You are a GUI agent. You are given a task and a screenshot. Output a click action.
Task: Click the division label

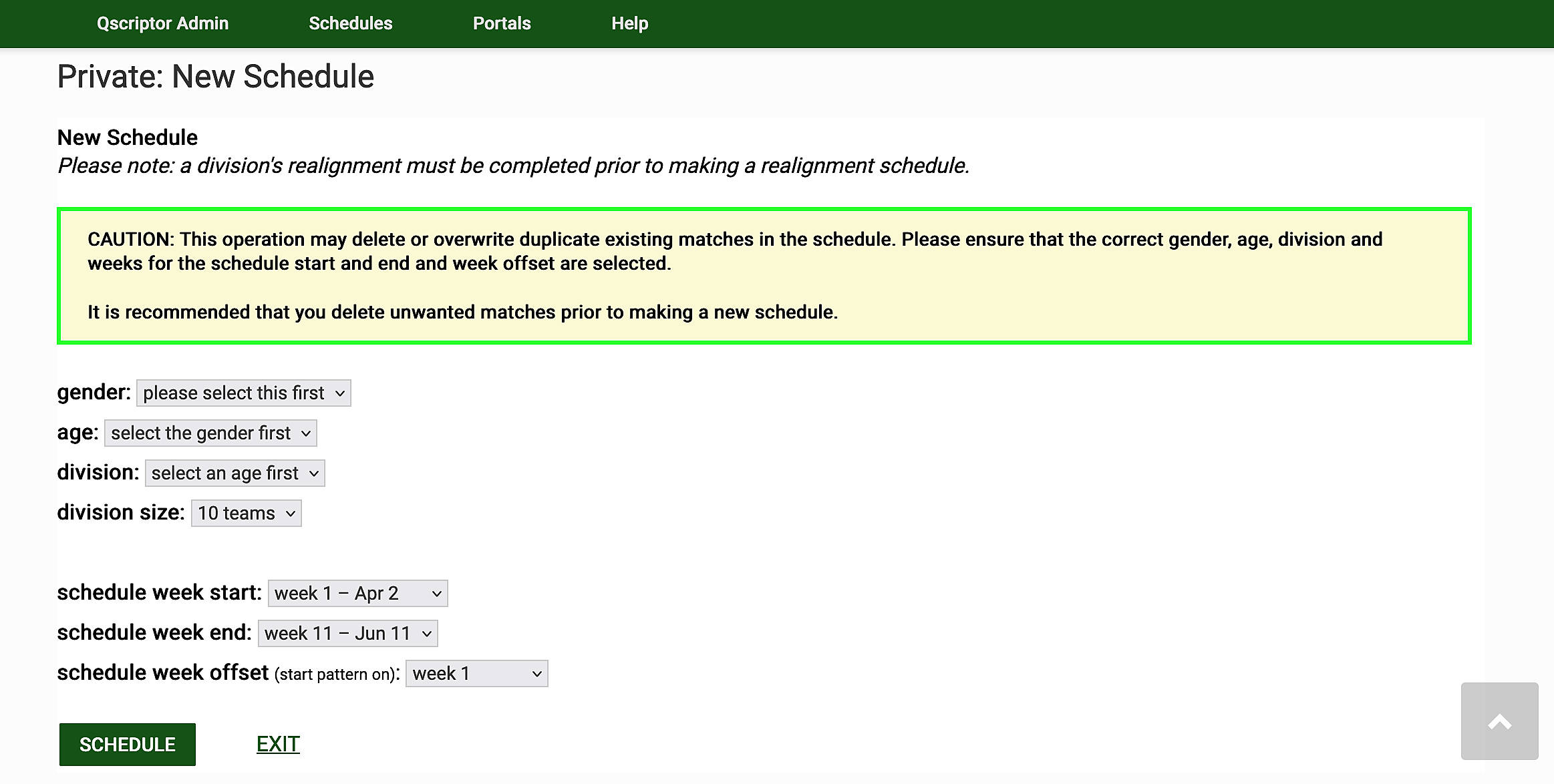98,472
